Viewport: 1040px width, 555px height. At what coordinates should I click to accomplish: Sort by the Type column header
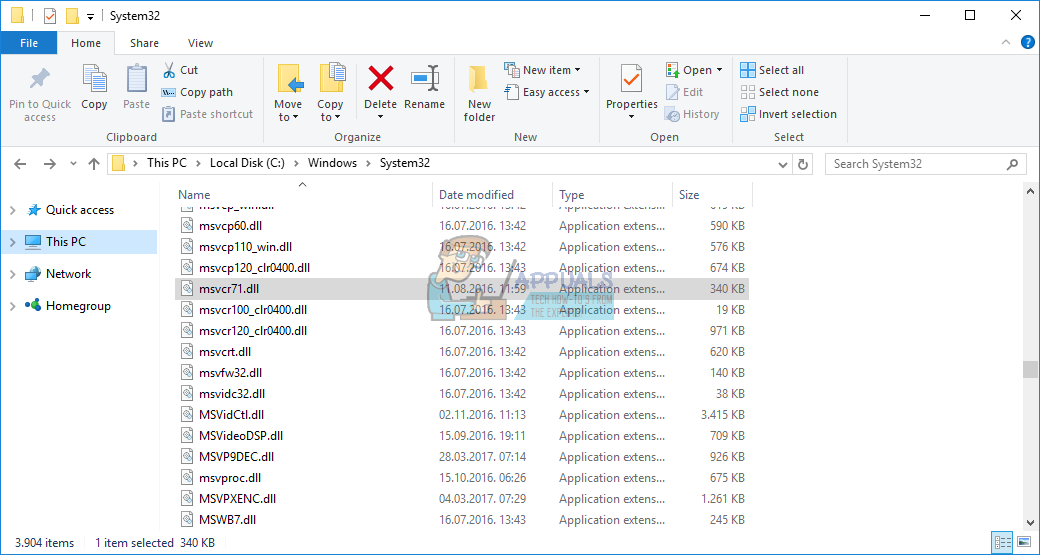click(x=571, y=195)
